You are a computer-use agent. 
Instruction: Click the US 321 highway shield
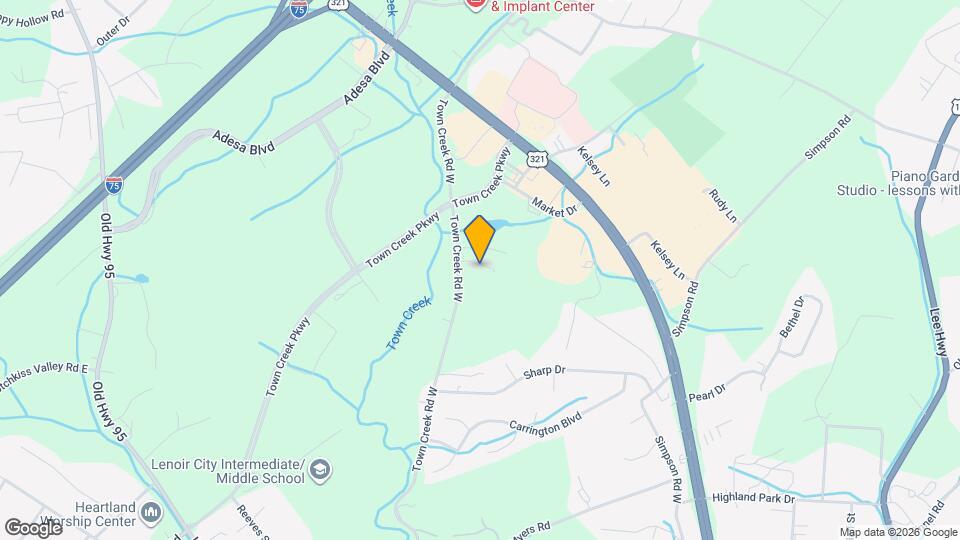pos(536,159)
